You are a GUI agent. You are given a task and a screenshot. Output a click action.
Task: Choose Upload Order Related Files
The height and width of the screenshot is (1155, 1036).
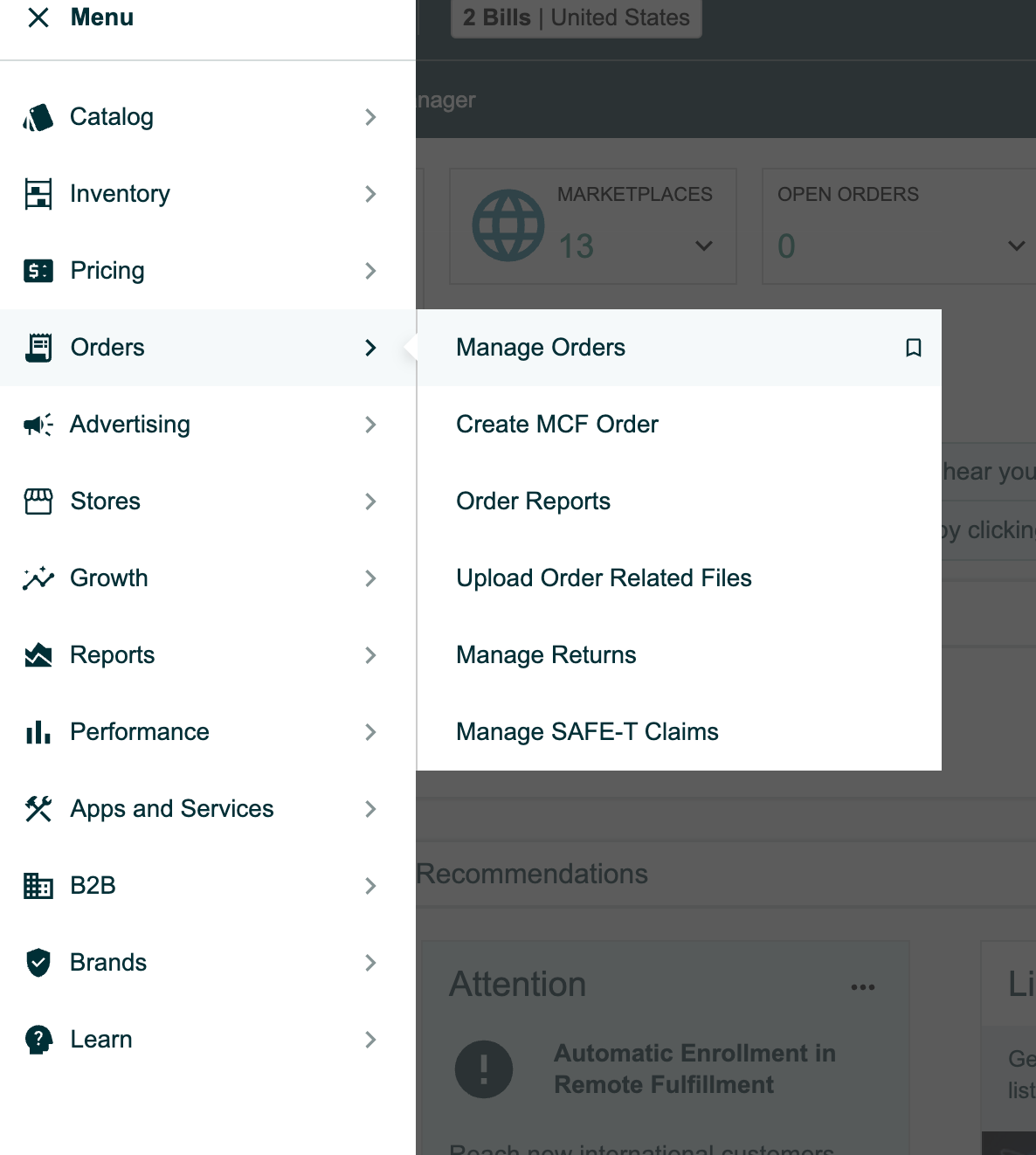(x=604, y=578)
